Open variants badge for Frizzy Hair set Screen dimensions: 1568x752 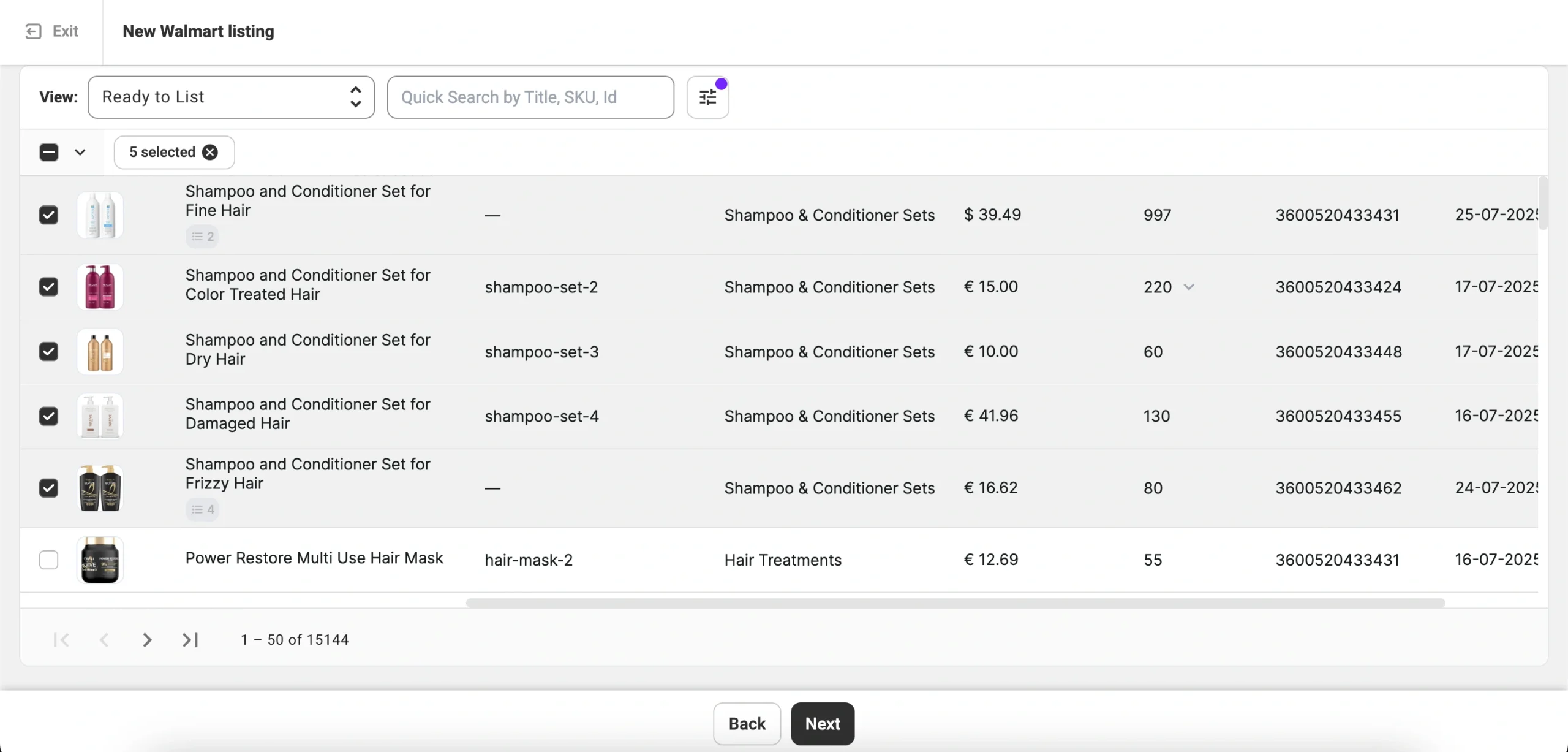[x=202, y=509]
